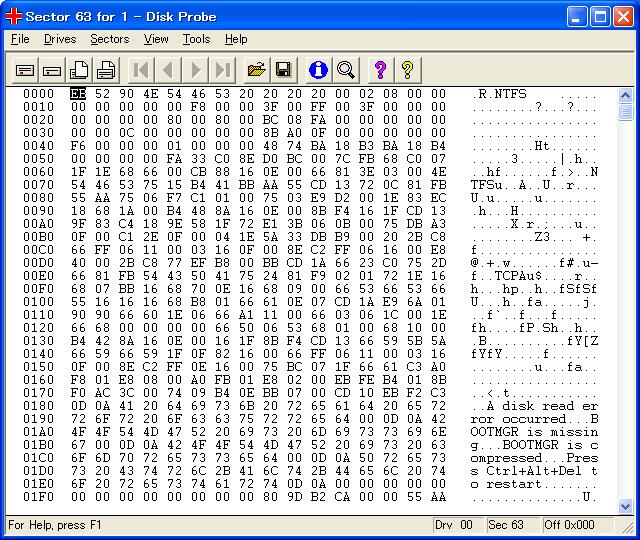The height and width of the screenshot is (540, 640).
Task: Open the Sectors menu
Action: click(110, 39)
